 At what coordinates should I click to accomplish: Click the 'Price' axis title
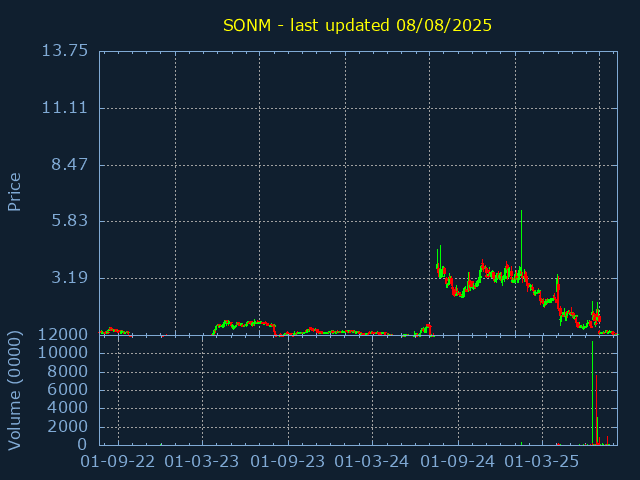(x=14, y=192)
